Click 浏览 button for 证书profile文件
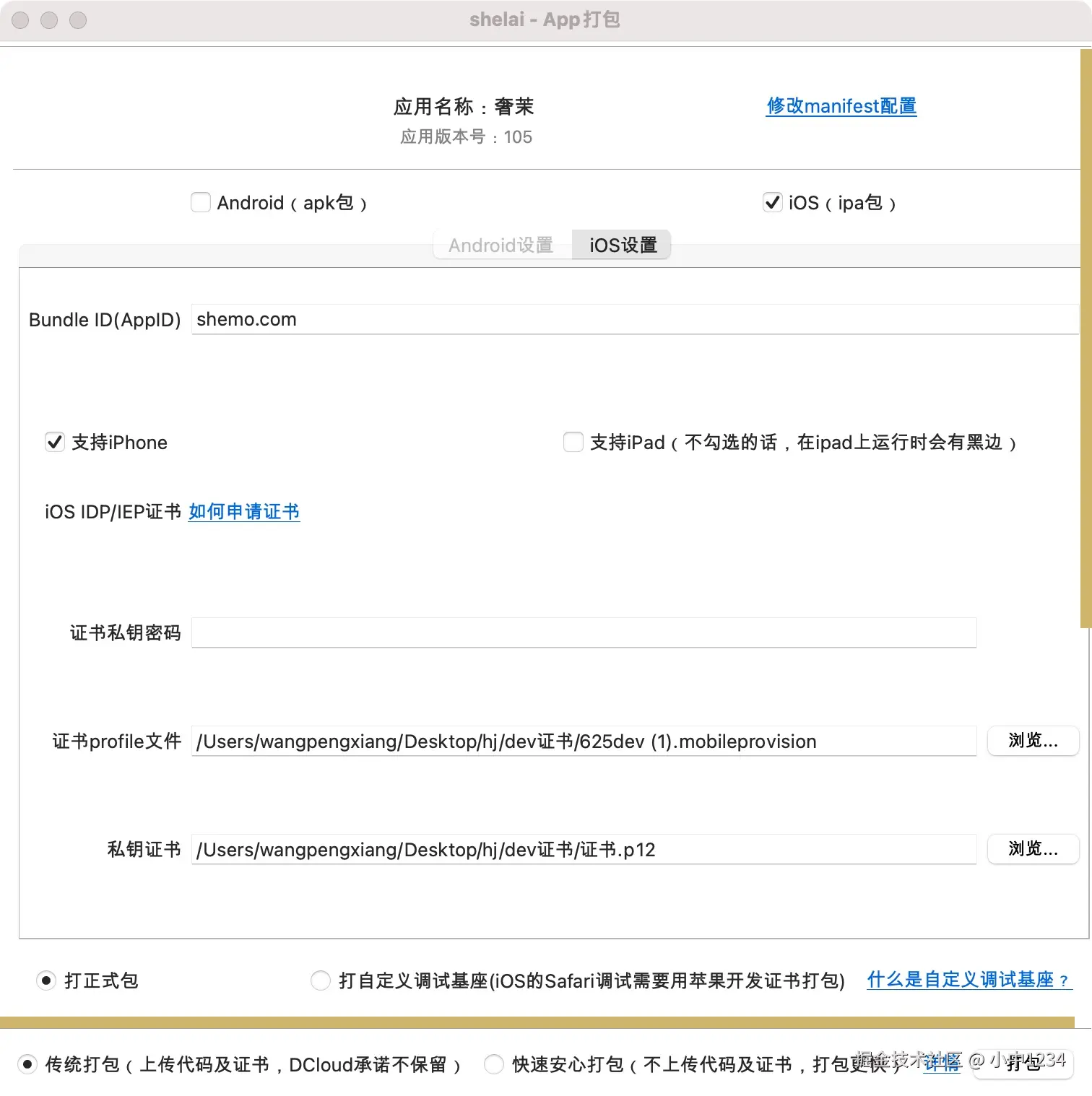The image size is (1092, 1096). click(x=1033, y=741)
